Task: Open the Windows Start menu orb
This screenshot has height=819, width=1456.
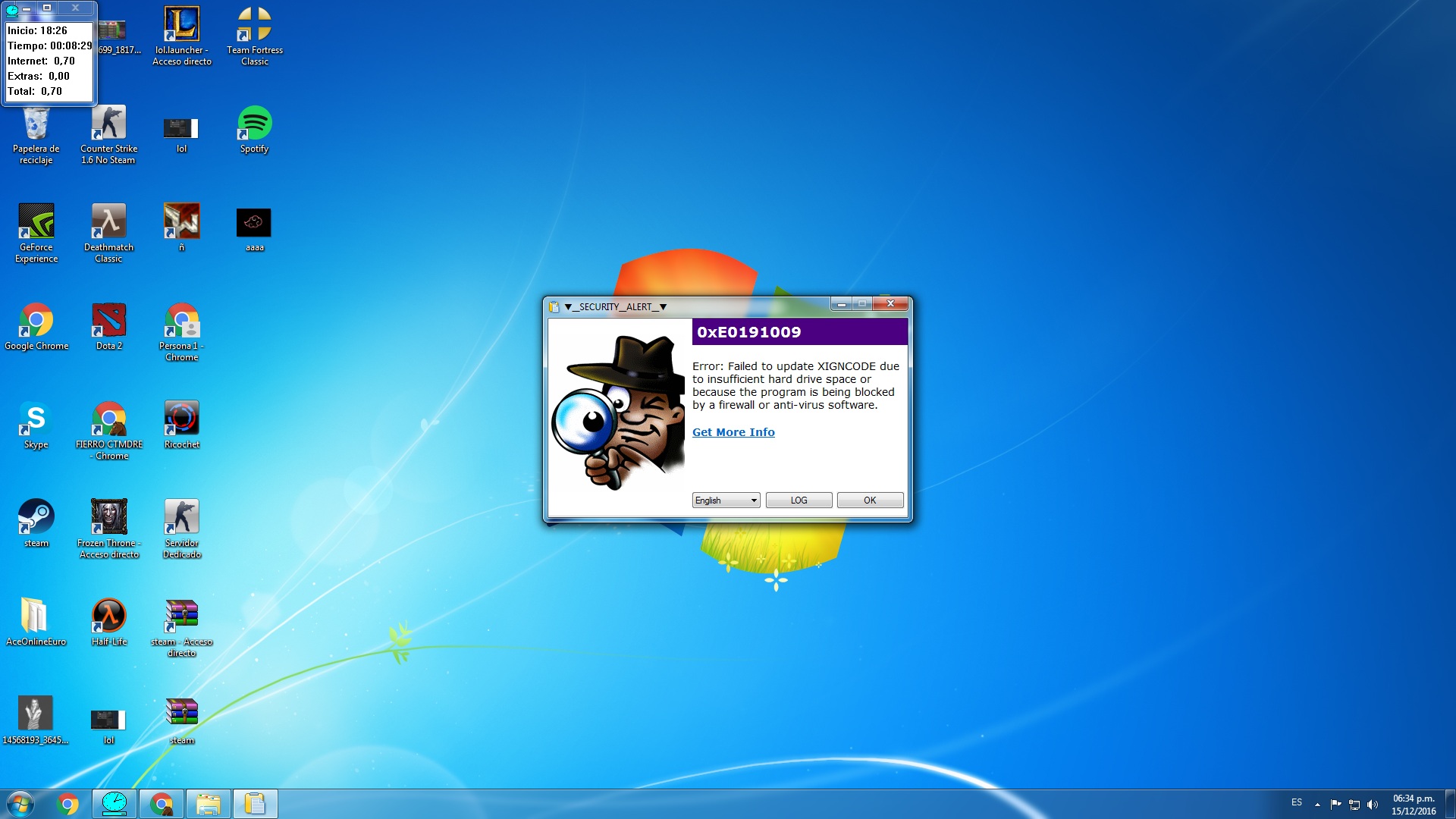Action: [20, 804]
